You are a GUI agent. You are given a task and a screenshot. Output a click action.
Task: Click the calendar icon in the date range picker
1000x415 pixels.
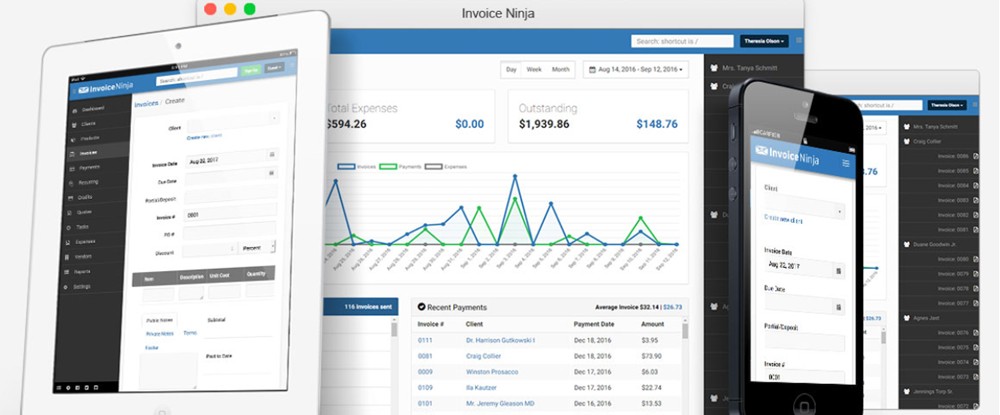(x=592, y=70)
